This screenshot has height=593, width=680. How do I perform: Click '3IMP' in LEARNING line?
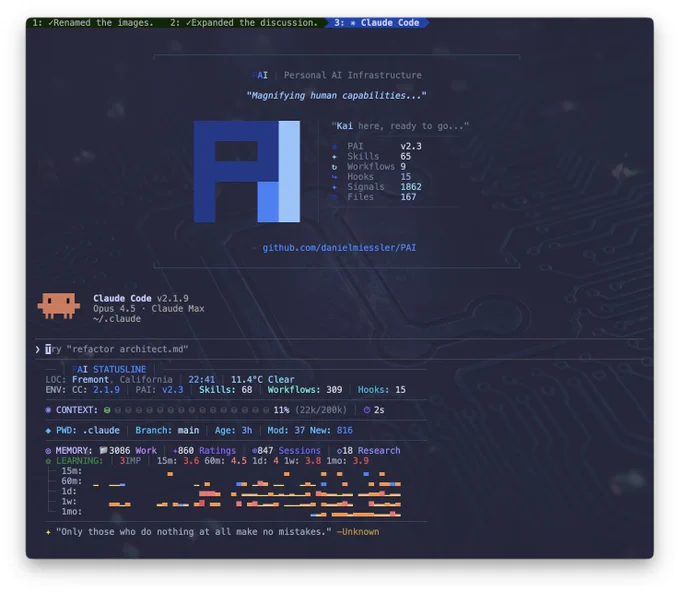pos(130,461)
